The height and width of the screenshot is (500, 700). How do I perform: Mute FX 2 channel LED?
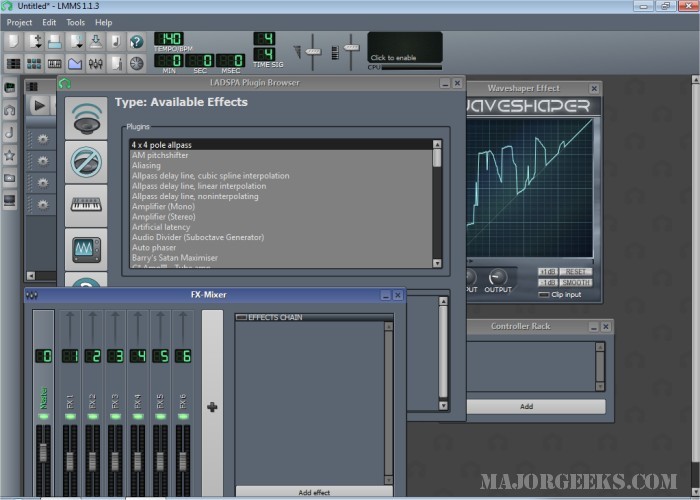(x=93, y=417)
